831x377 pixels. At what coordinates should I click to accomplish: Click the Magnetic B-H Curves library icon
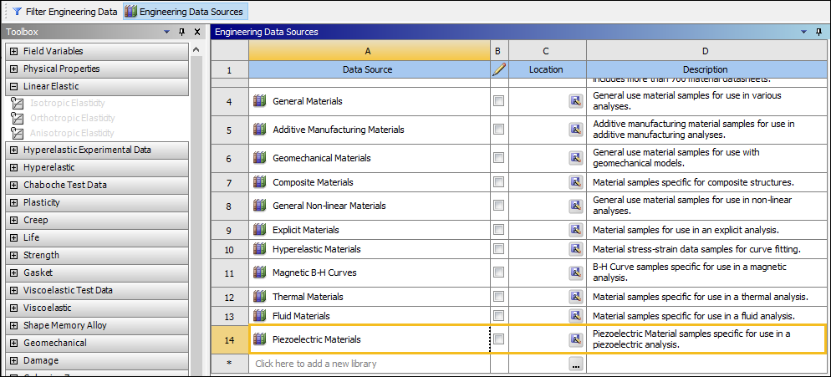259,273
